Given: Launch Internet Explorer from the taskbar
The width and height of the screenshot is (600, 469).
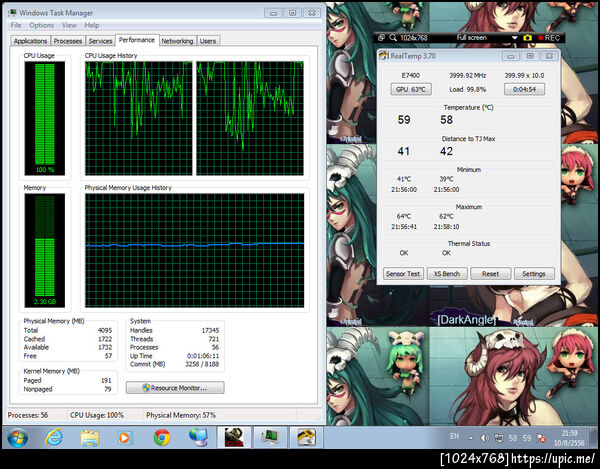Looking at the screenshot, I should point(54,437).
